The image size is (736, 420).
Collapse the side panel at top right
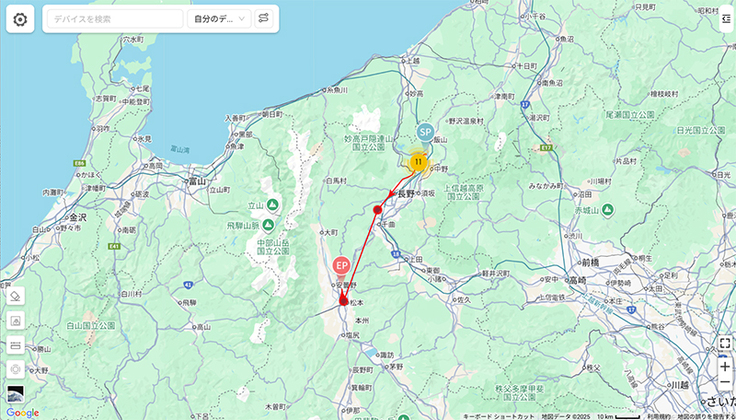726,19
